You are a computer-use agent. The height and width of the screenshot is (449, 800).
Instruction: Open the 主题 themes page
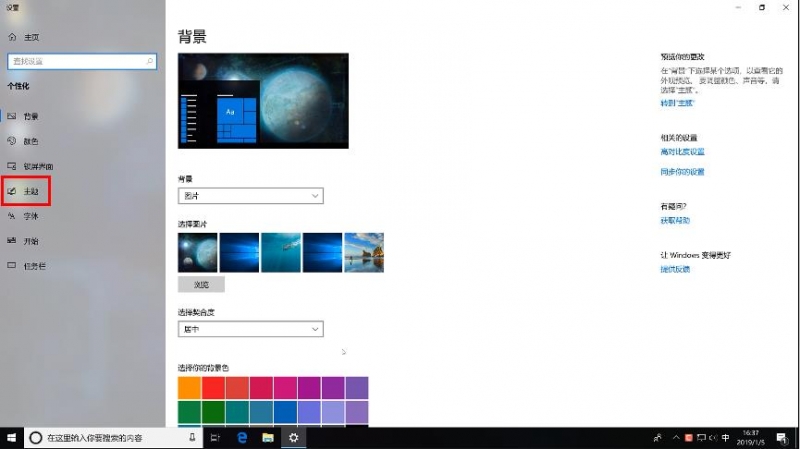(23, 191)
